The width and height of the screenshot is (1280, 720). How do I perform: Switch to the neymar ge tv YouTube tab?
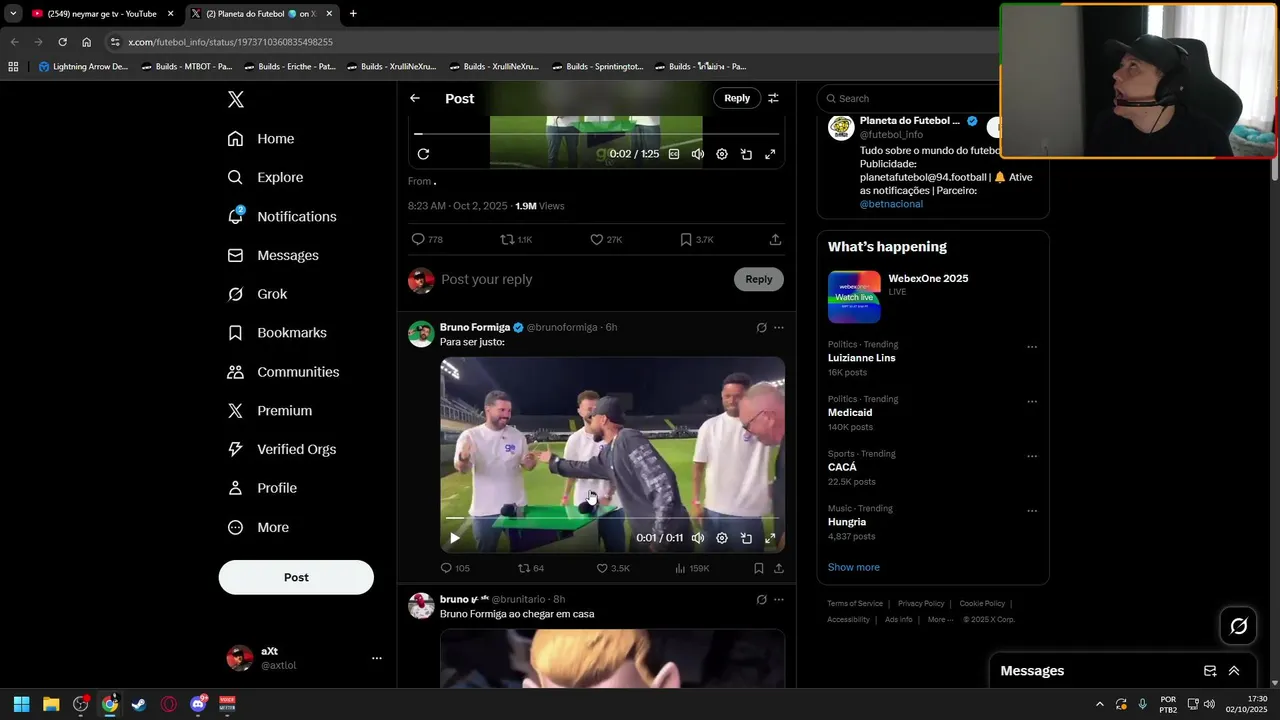coord(102,14)
